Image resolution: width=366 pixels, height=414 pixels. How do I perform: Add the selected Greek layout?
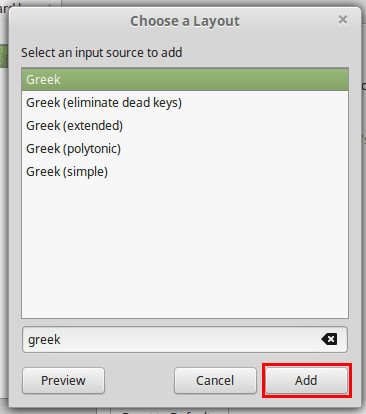click(306, 380)
